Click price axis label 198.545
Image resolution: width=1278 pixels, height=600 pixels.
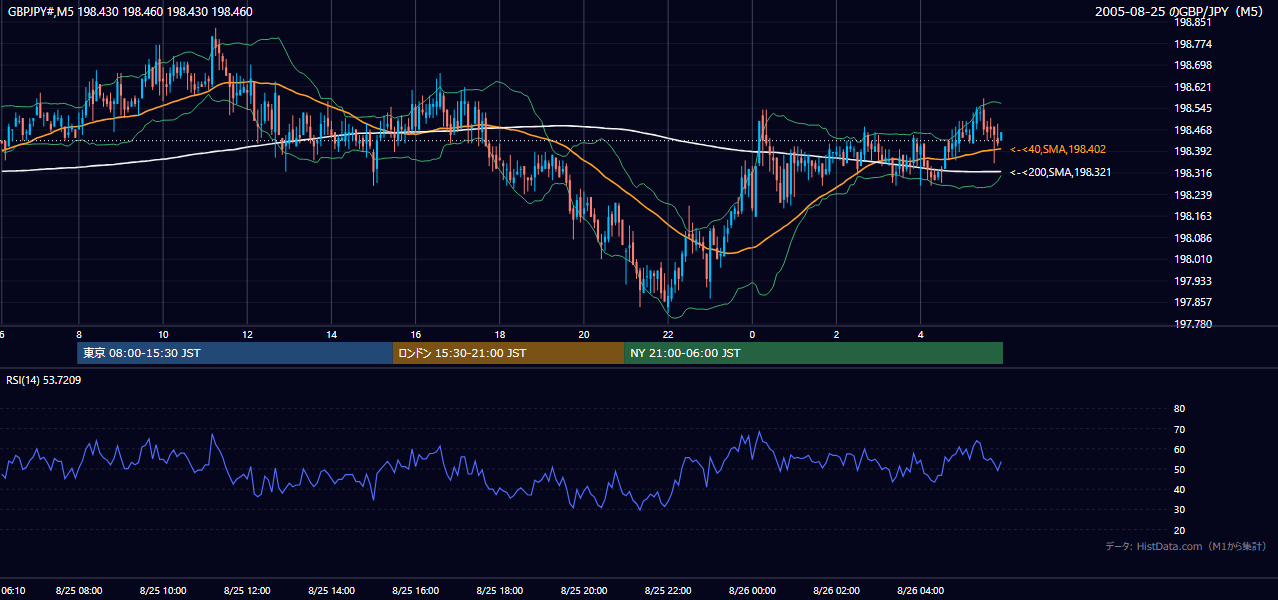coord(1193,108)
